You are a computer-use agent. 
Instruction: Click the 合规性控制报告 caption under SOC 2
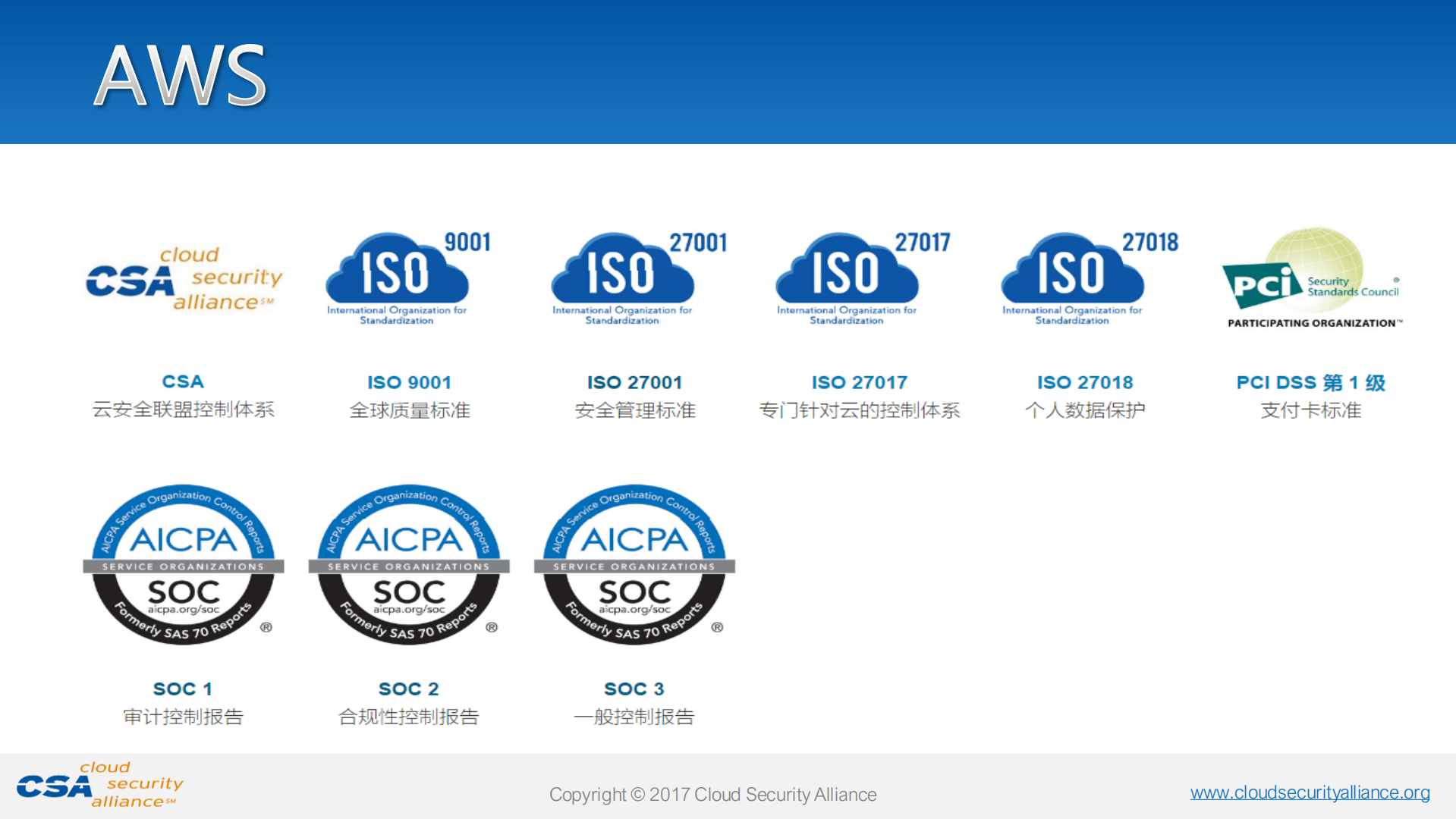tap(409, 717)
